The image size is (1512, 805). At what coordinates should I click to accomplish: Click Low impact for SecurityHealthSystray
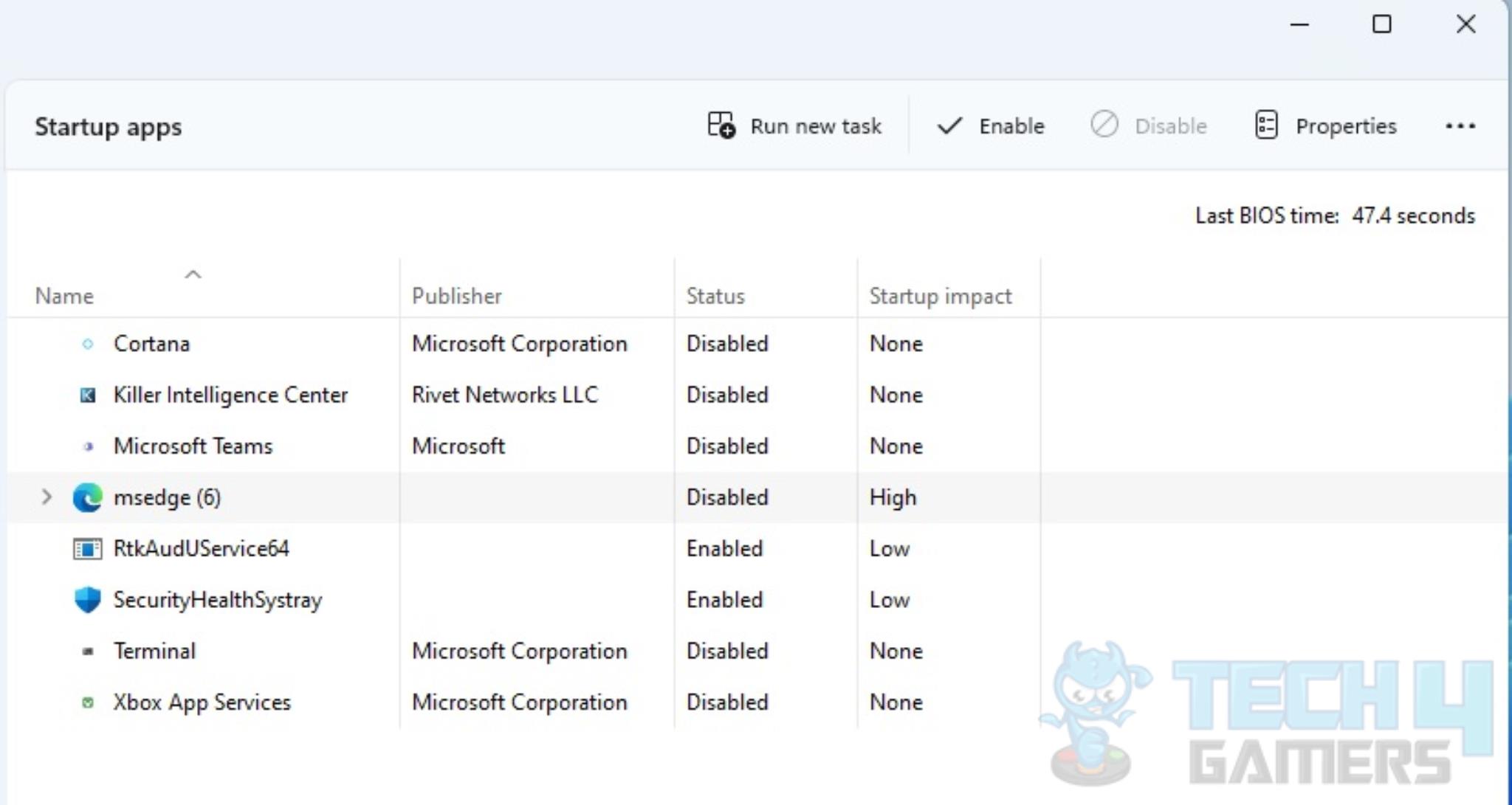pos(890,600)
